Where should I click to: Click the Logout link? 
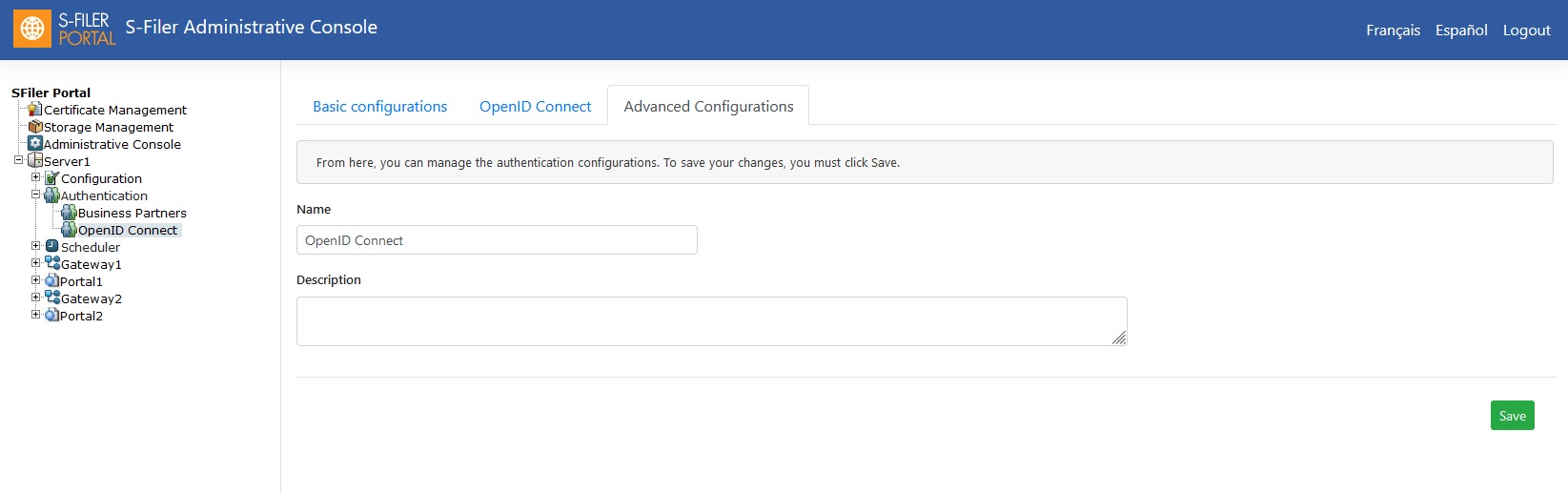click(x=1526, y=31)
